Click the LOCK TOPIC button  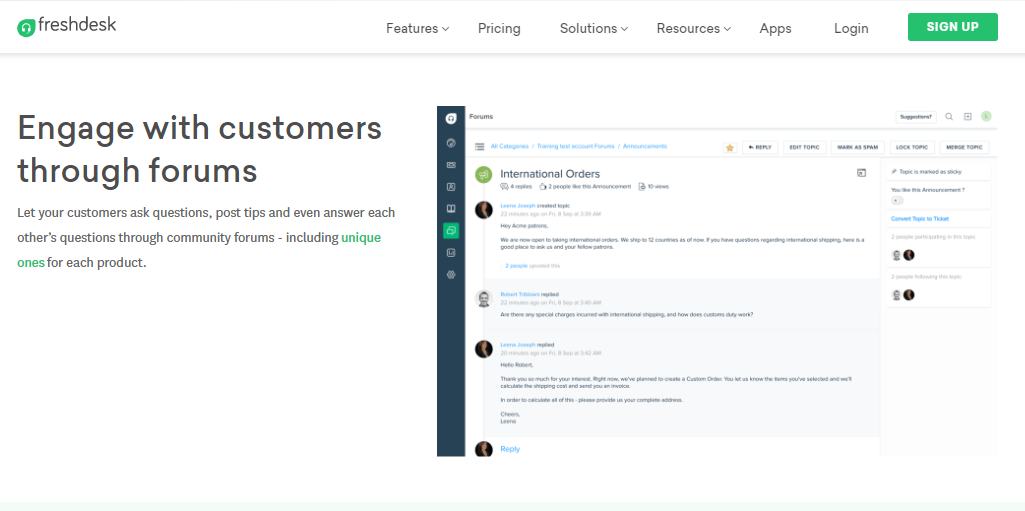(912, 148)
